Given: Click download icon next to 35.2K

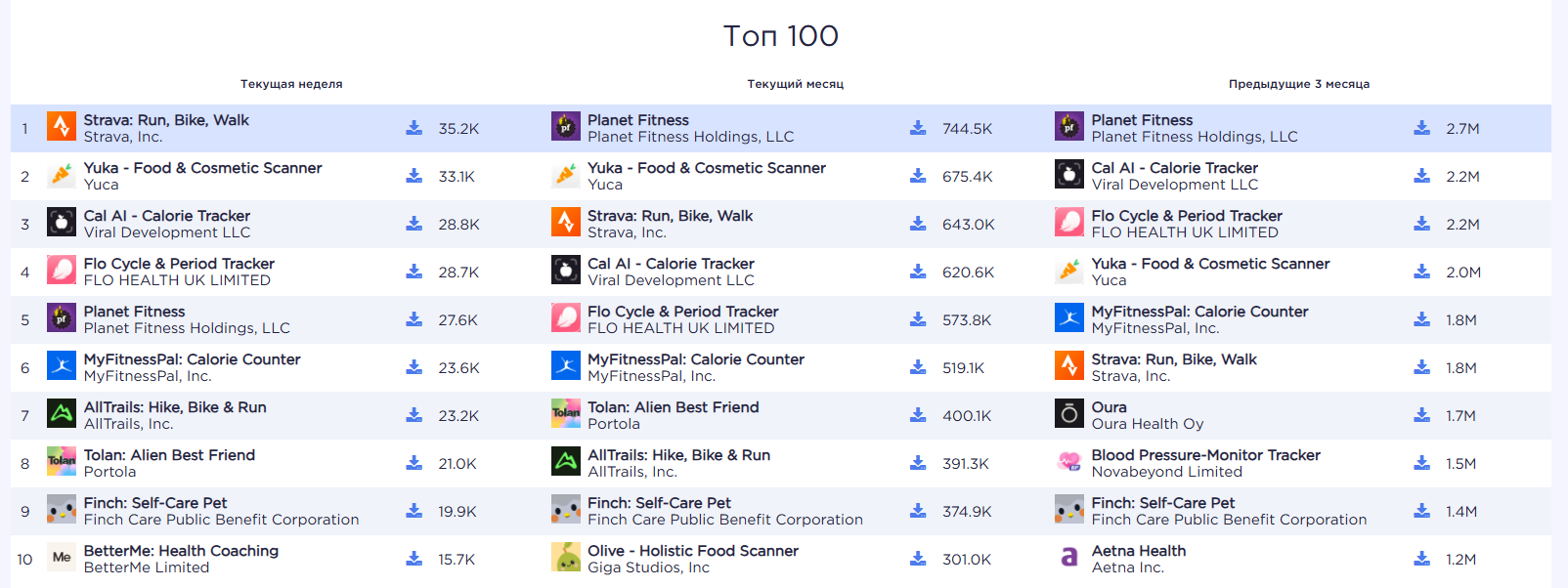Looking at the screenshot, I should point(414,128).
